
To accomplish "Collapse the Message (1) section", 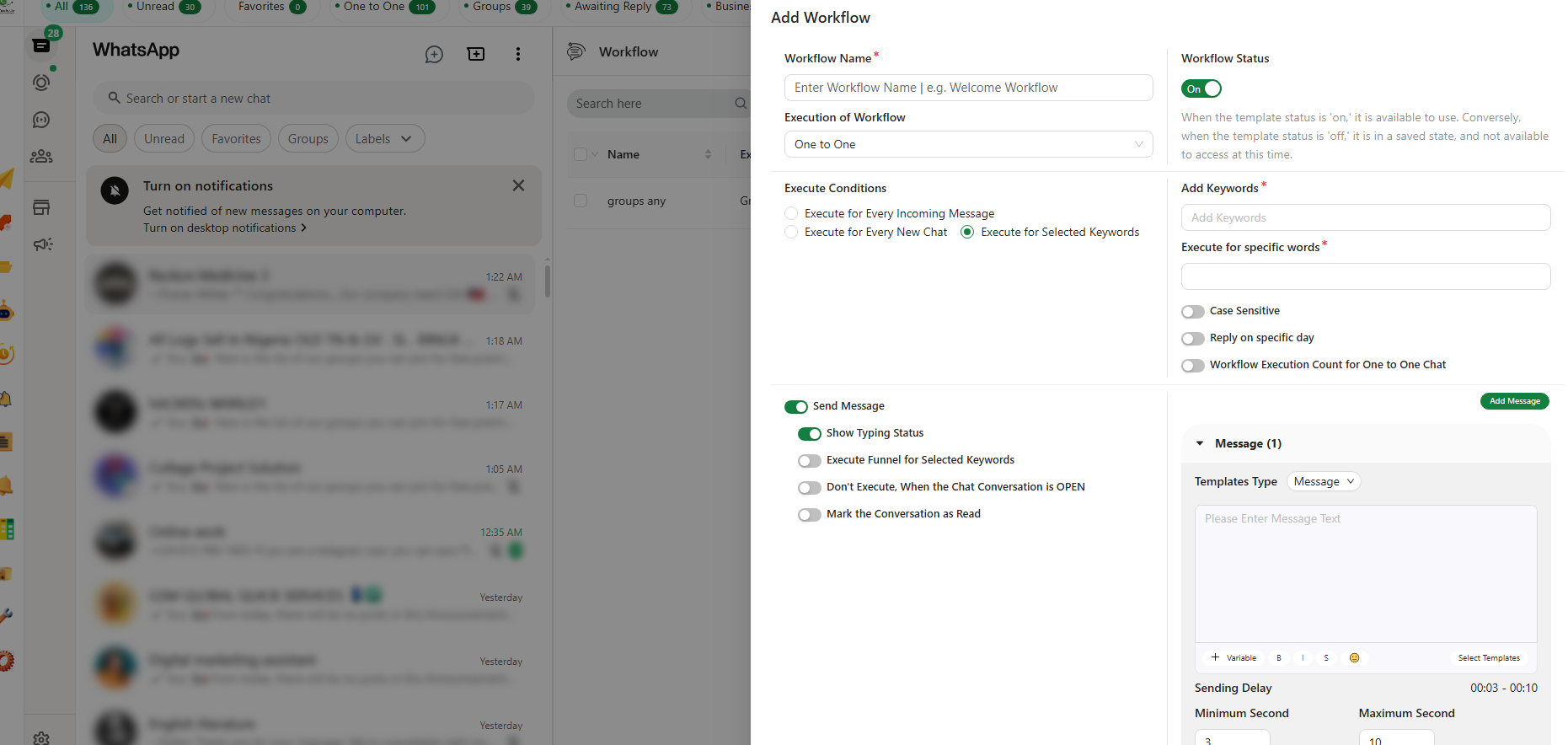I will point(1200,443).
